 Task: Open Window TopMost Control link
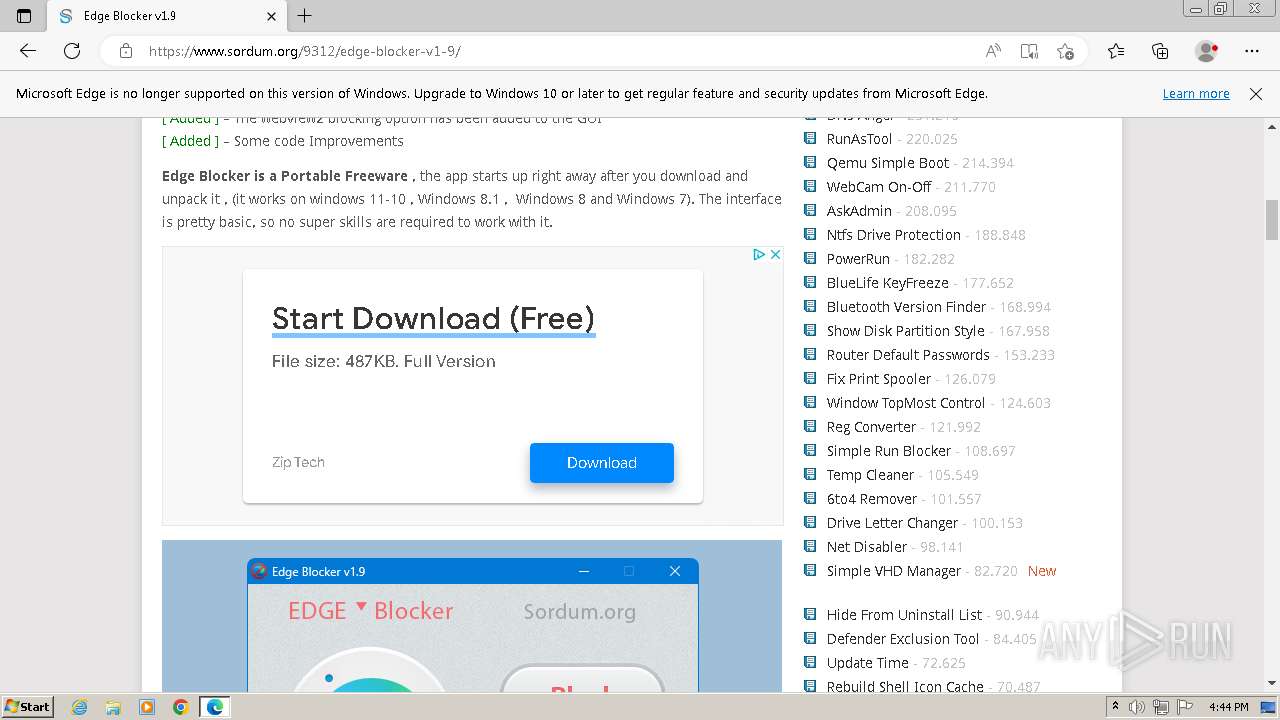[906, 403]
